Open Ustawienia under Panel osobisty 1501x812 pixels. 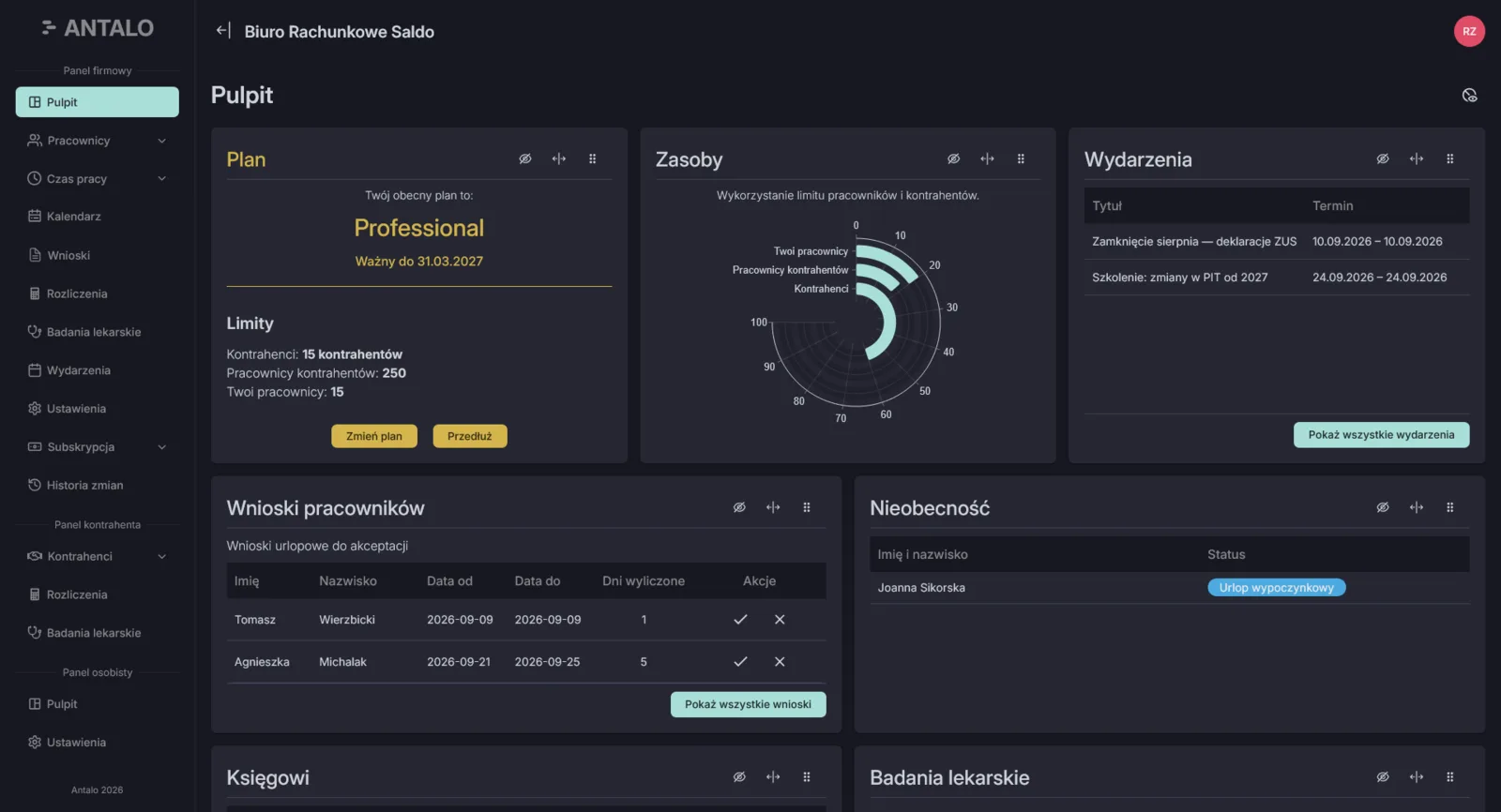[98, 743]
